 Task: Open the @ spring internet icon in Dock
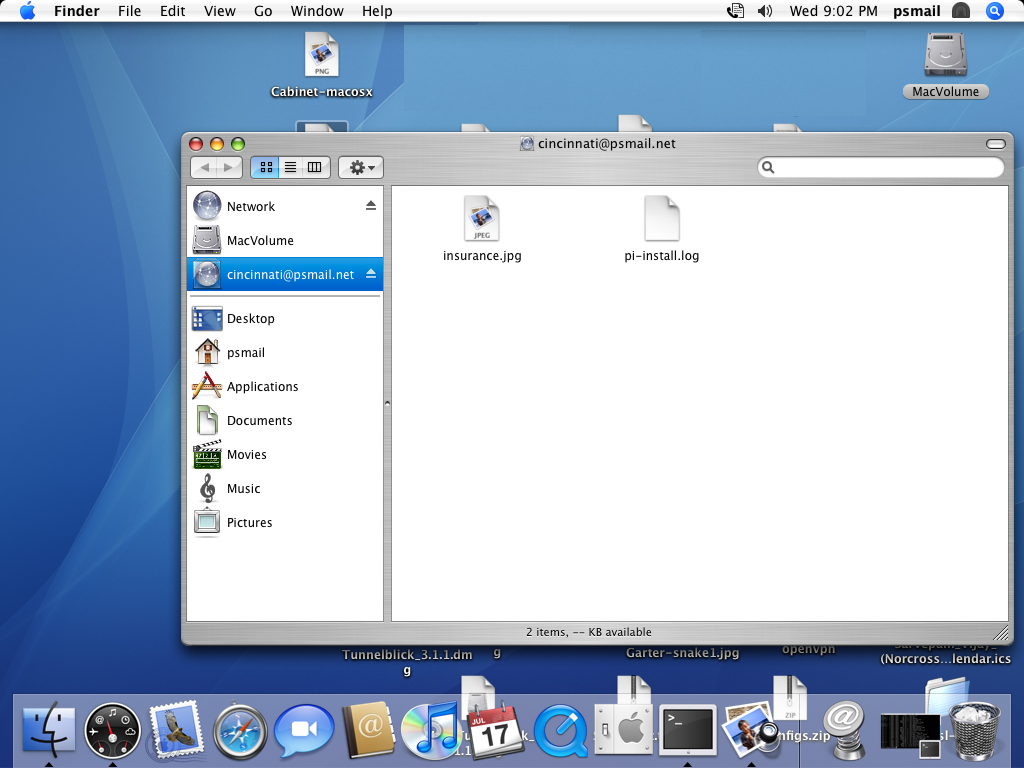pyautogui.click(x=844, y=730)
